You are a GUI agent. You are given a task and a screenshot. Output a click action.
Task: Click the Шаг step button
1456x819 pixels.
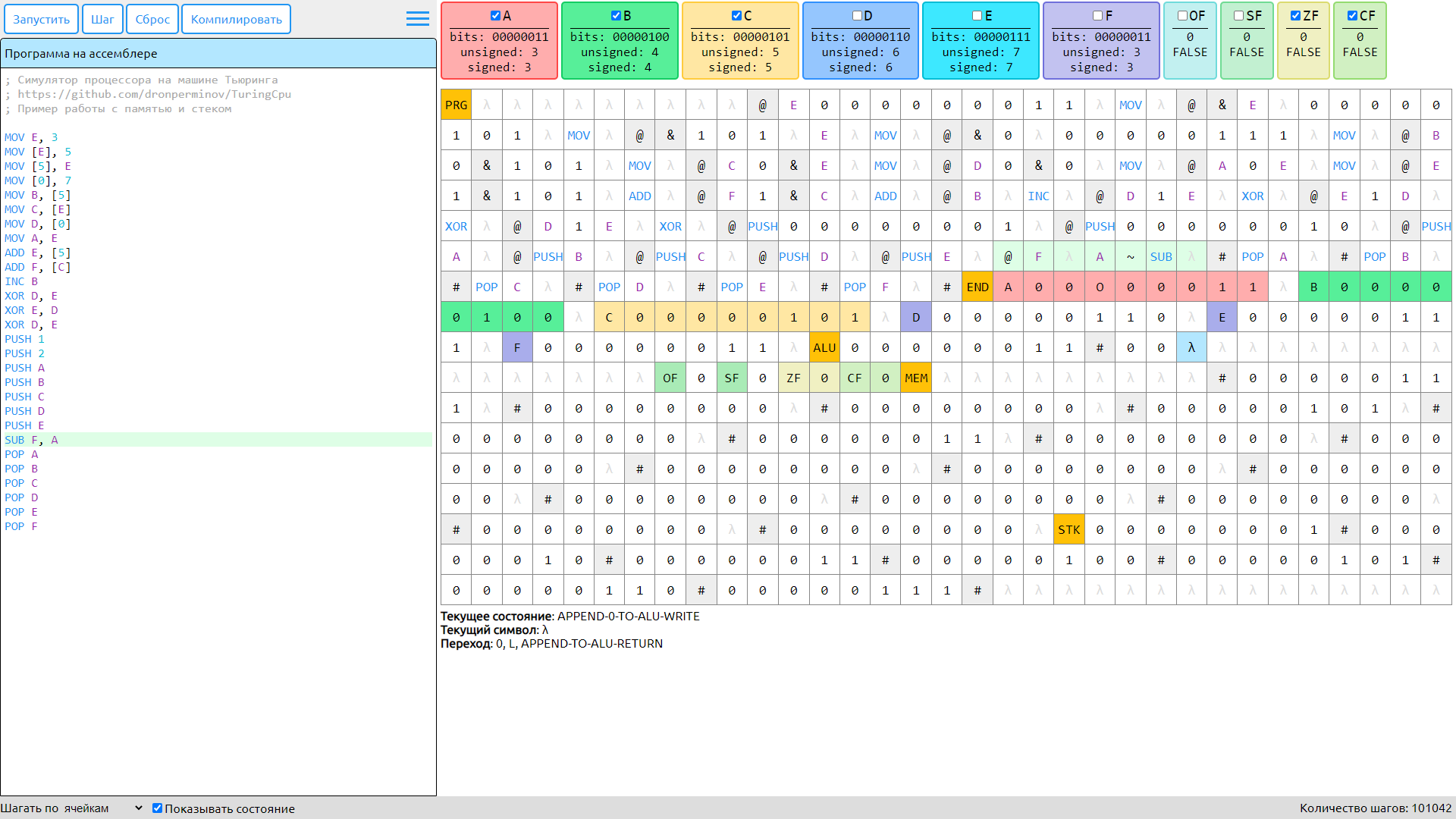click(x=102, y=20)
